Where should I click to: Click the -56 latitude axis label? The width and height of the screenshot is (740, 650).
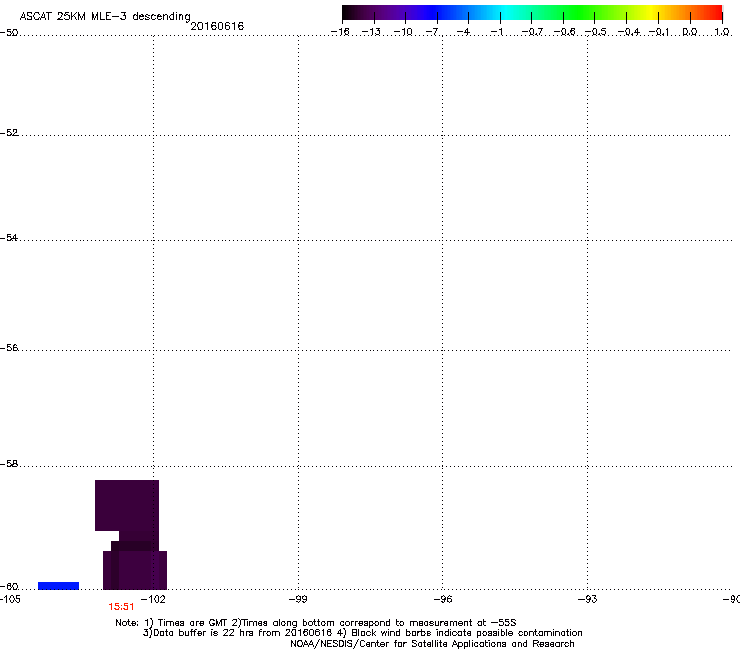(9, 347)
